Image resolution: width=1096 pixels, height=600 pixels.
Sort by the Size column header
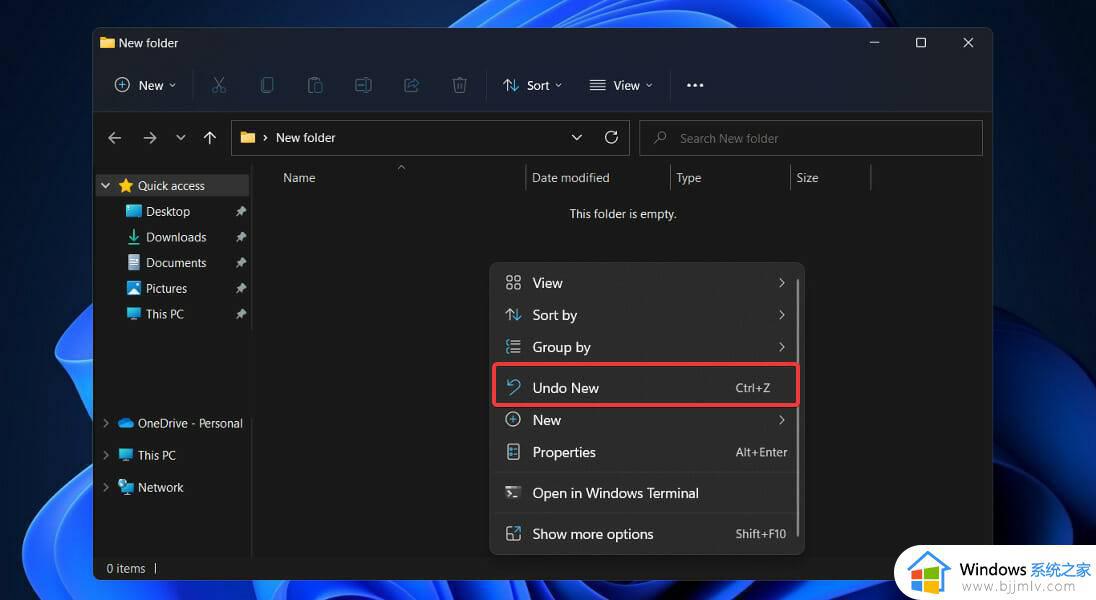coord(807,178)
